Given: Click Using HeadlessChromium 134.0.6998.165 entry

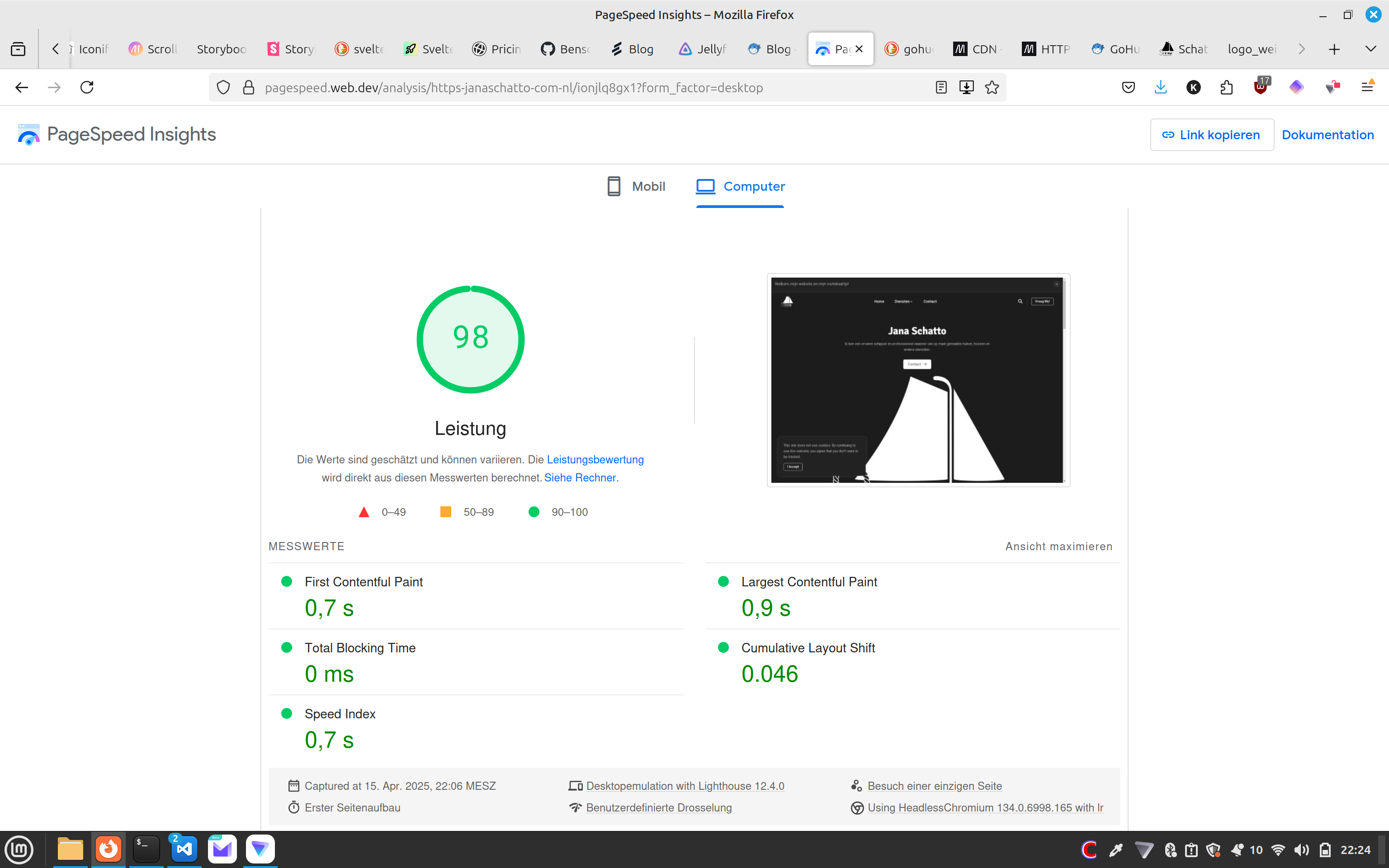Looking at the screenshot, I should pyautogui.click(x=985, y=808).
